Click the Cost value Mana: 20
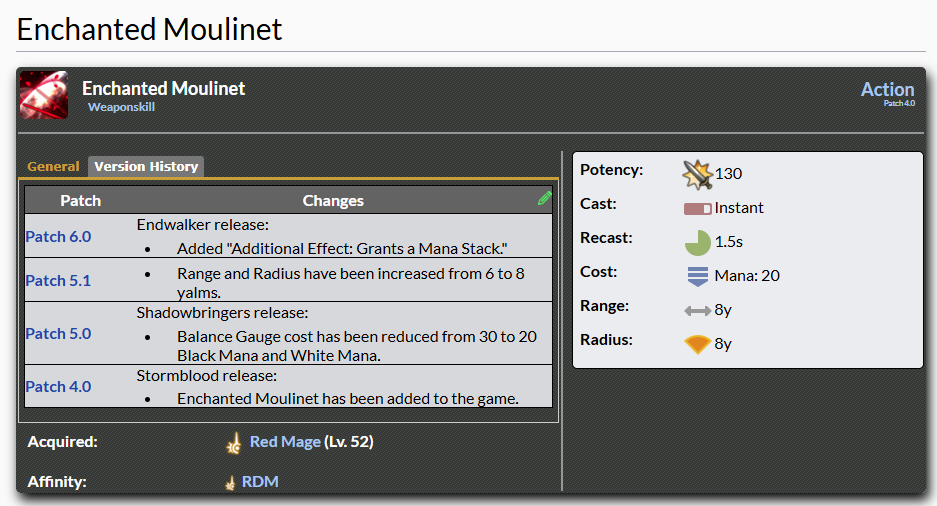This screenshot has height=506, width=937. pos(747,276)
